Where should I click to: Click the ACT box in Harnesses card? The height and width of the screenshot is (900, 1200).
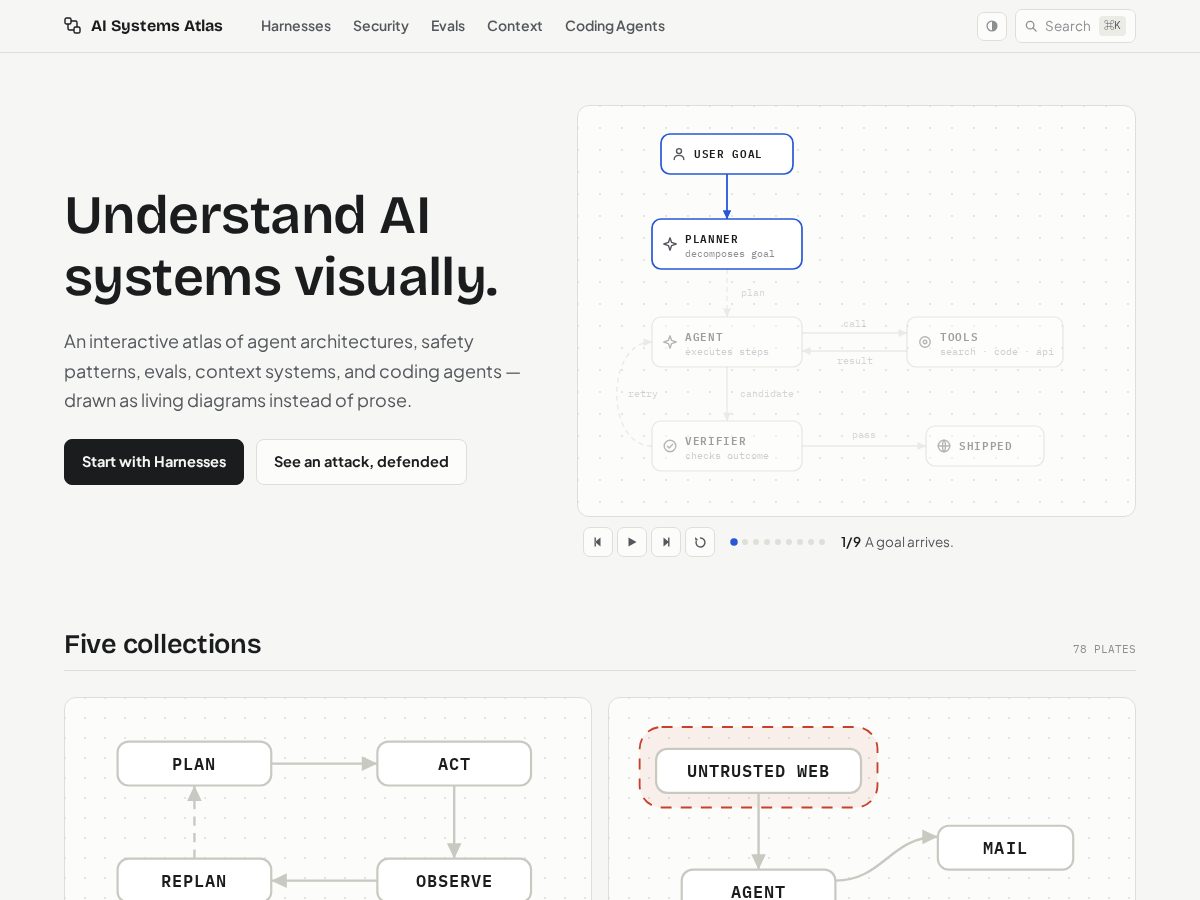[x=454, y=764]
